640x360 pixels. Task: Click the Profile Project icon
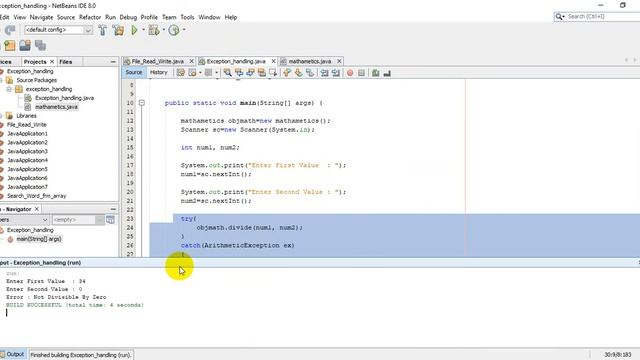pos(174,30)
